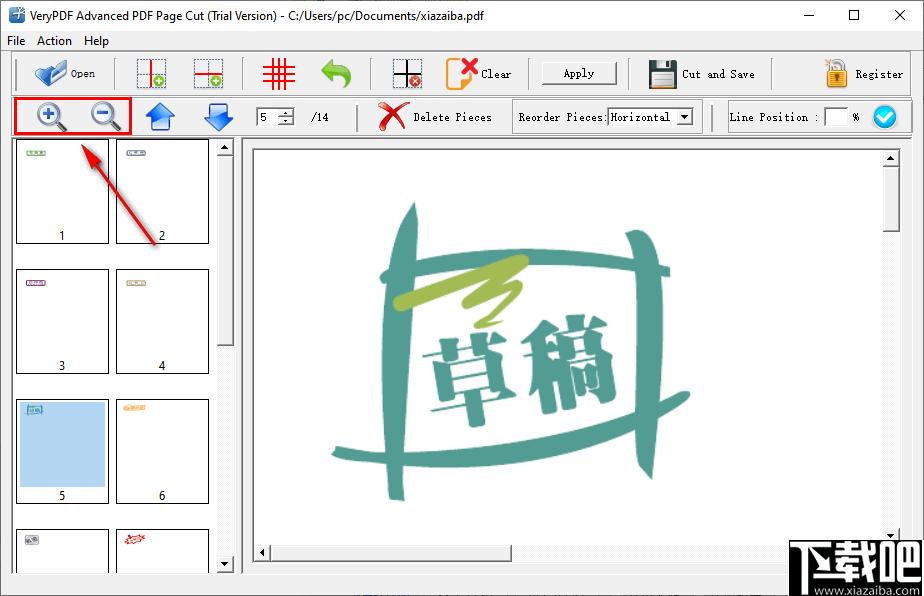
Task: Select page 4 thumbnail
Action: tap(162, 321)
